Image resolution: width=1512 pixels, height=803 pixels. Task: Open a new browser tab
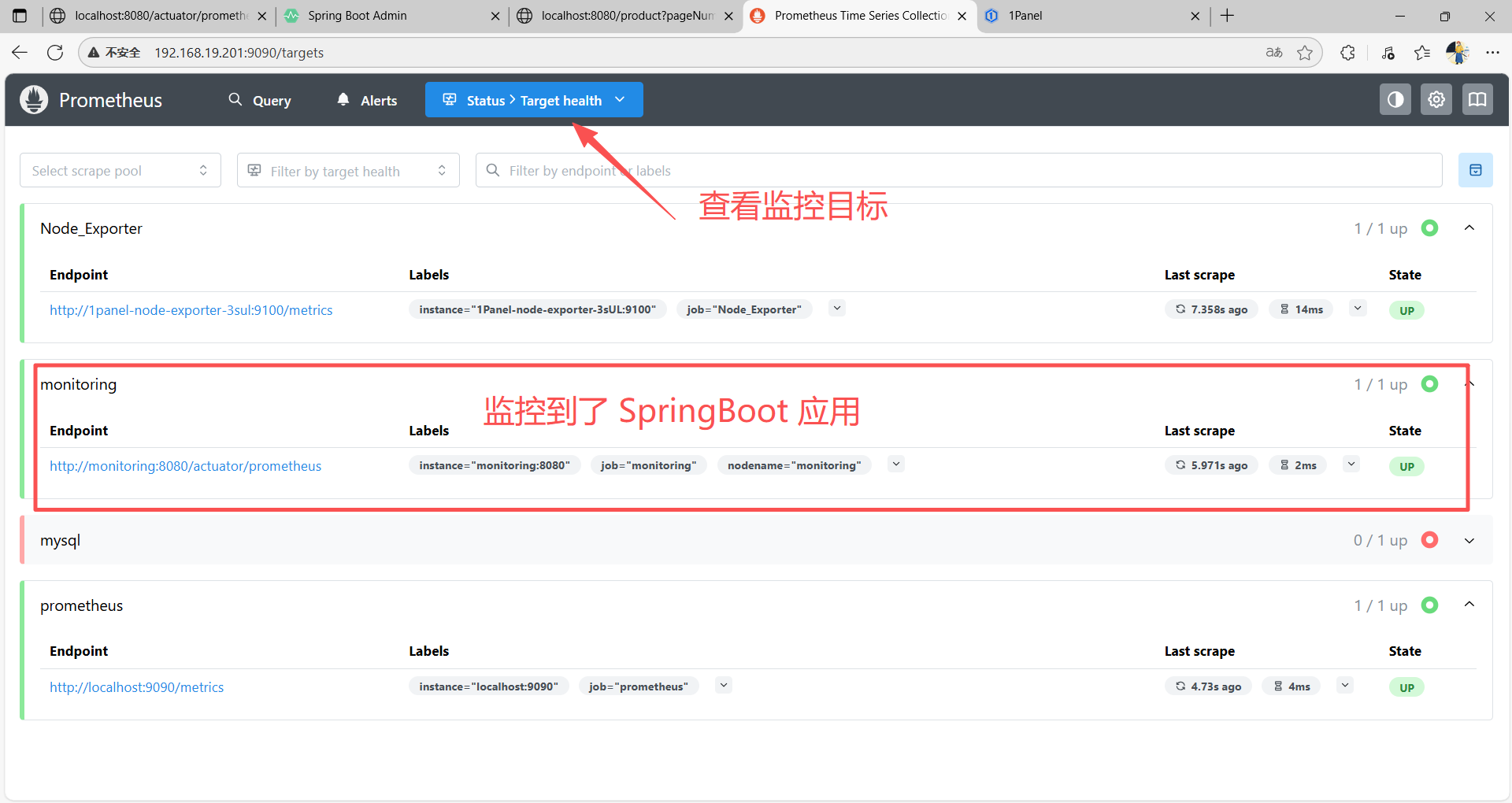click(x=1227, y=16)
